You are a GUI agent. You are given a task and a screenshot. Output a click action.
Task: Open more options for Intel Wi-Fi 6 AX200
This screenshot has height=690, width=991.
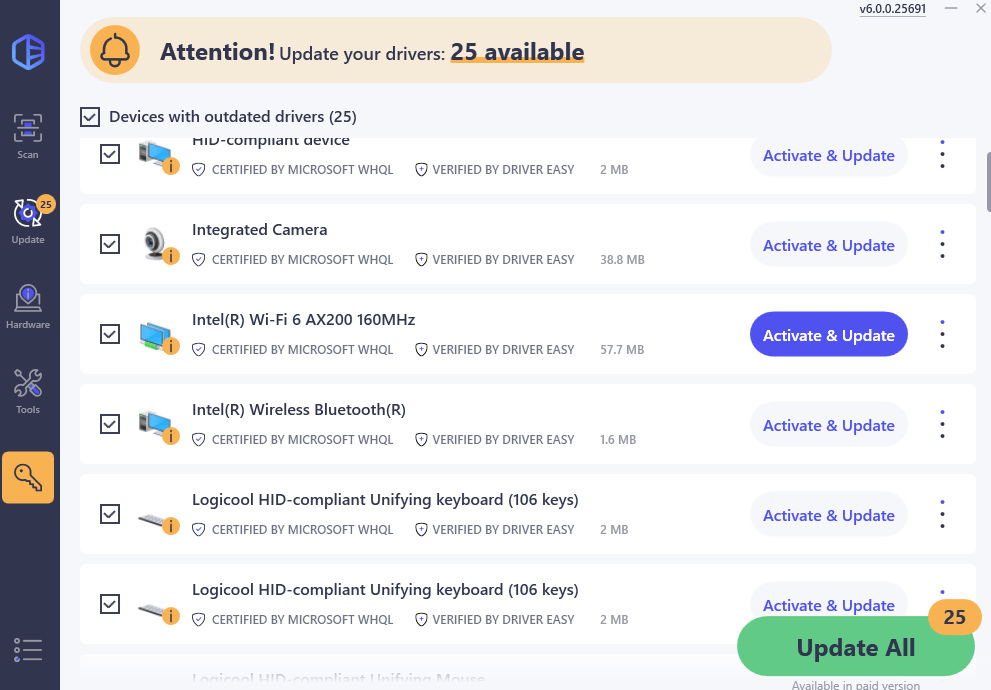point(942,335)
